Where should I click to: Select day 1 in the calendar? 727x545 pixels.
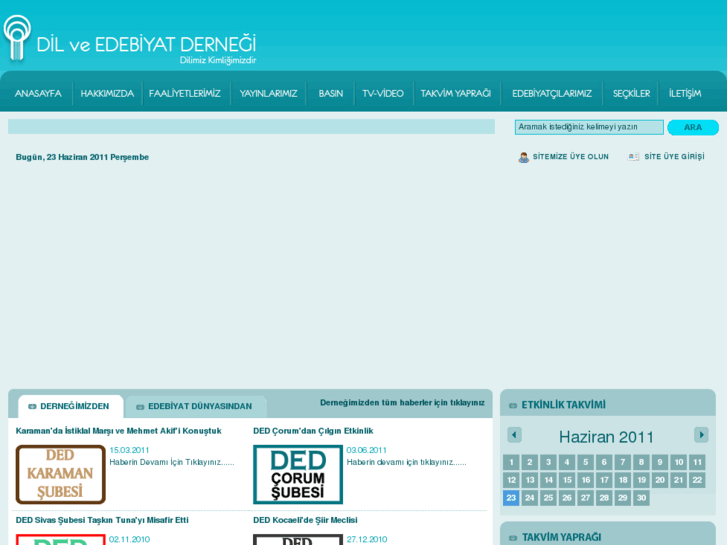[511, 462]
